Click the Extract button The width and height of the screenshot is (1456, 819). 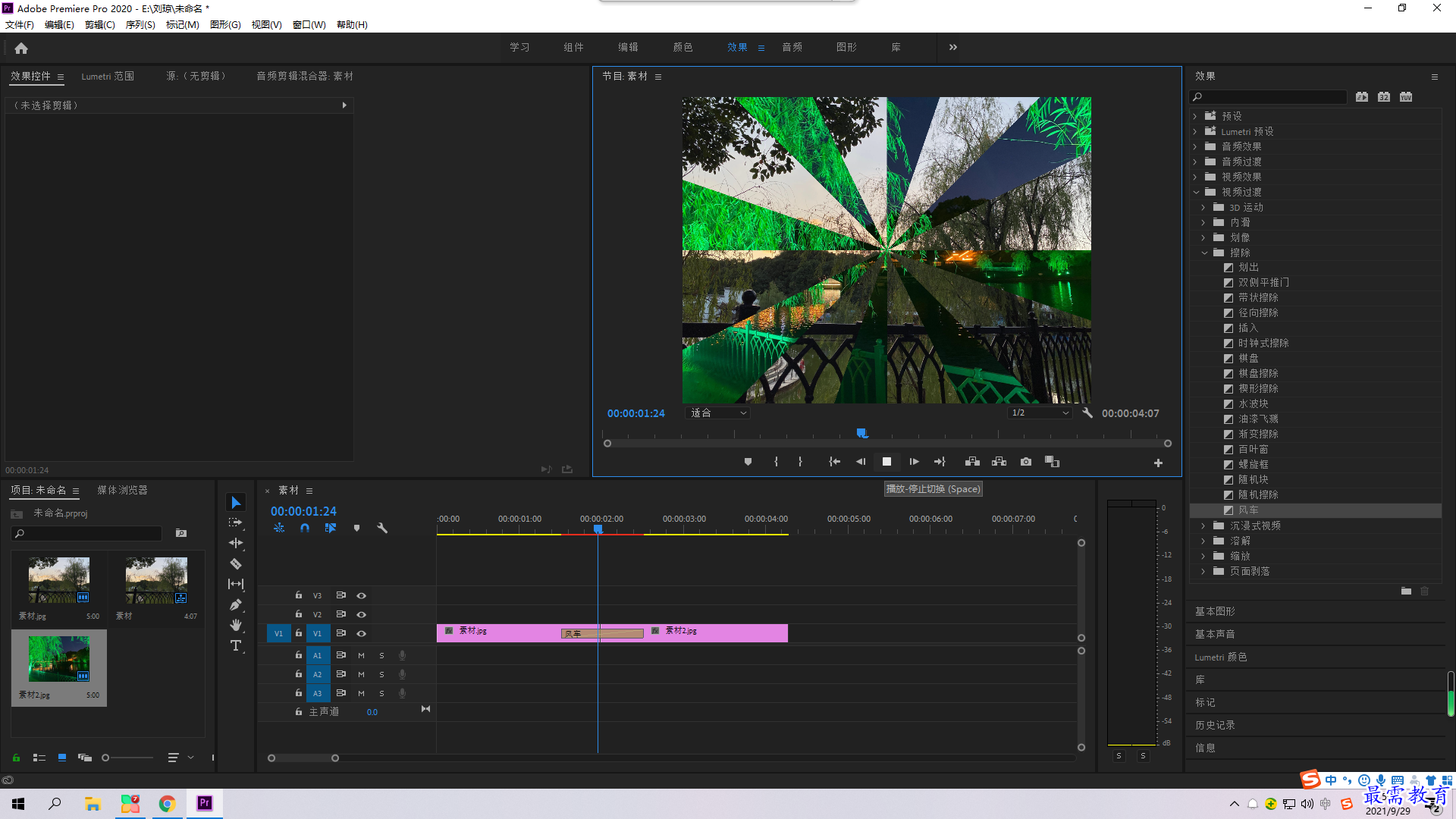click(999, 462)
